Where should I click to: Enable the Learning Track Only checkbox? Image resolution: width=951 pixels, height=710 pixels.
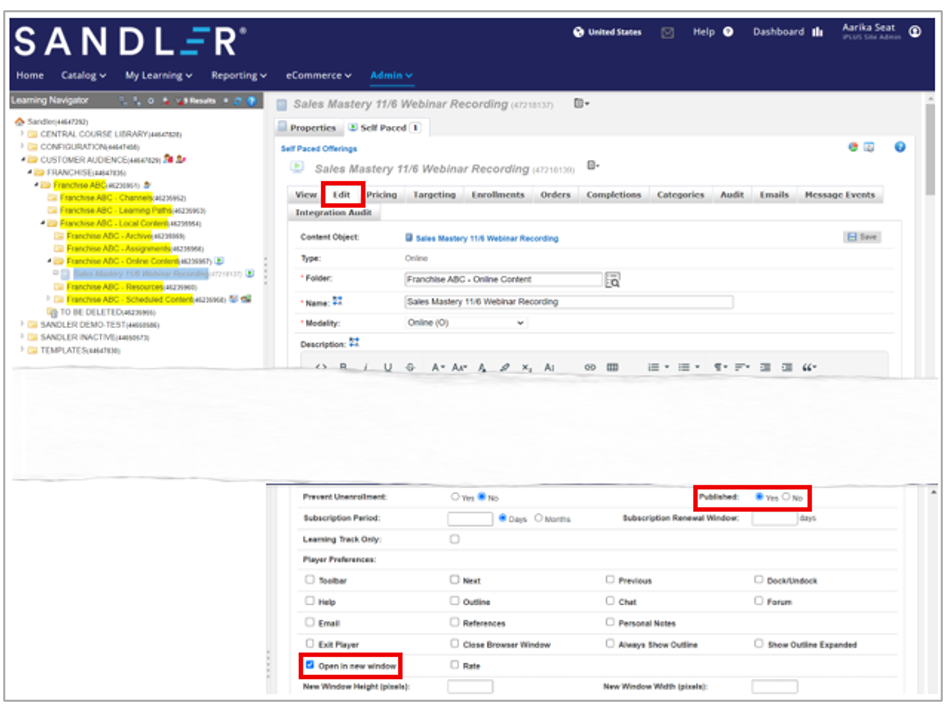(x=455, y=539)
